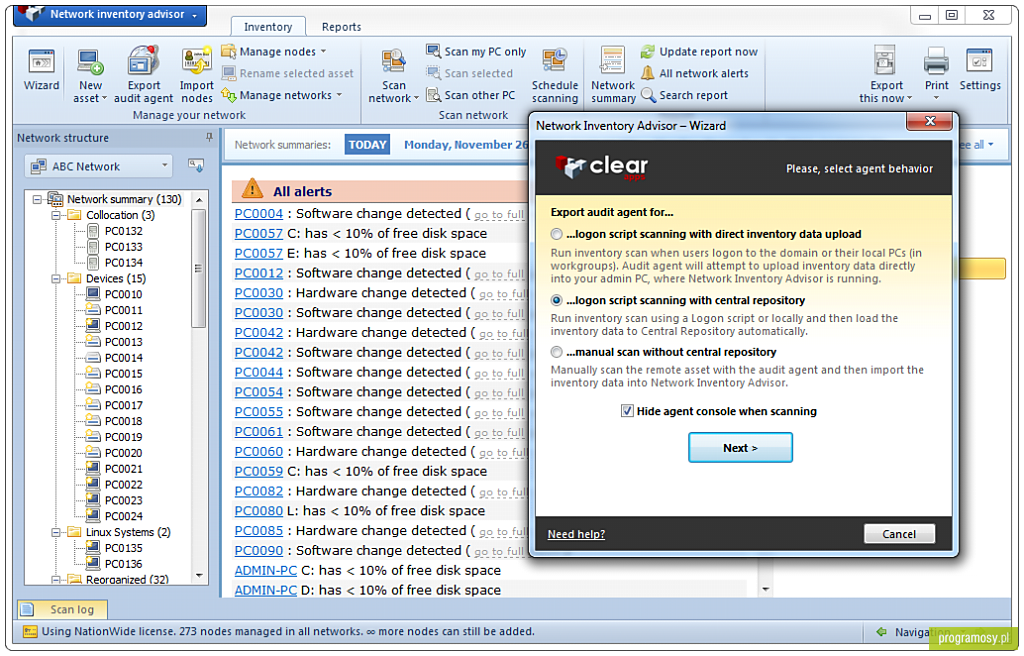Screen dimensions: 1024x656
Task: Select manual scan without central repository
Action: [x=556, y=352]
